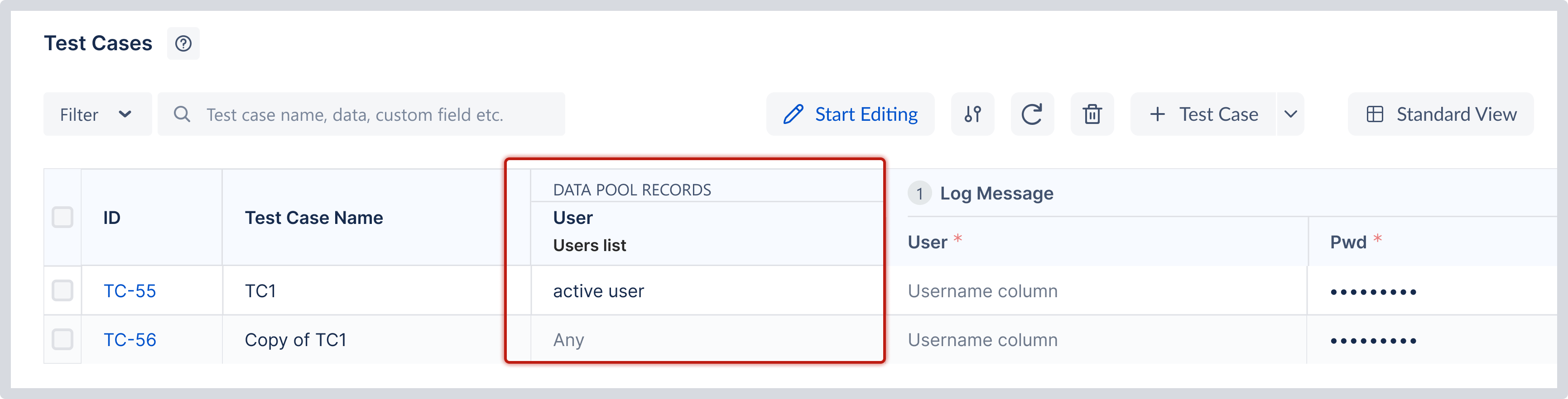This screenshot has height=399, width=1568.
Task: Click the 'Pwd' column header
Action: coord(1348,242)
